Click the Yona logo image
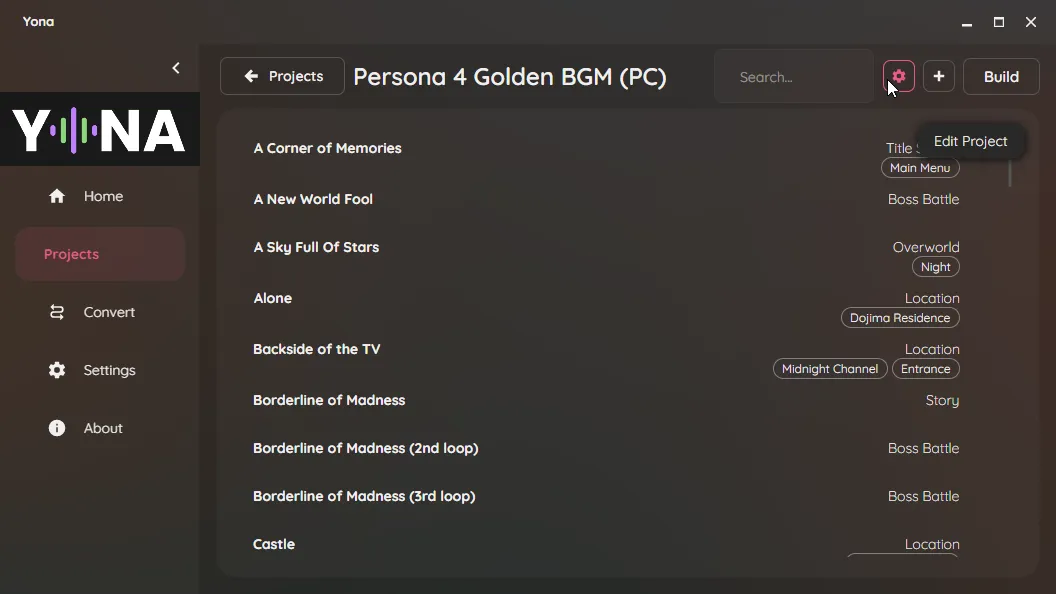Image resolution: width=1056 pixels, height=594 pixels. (100, 129)
